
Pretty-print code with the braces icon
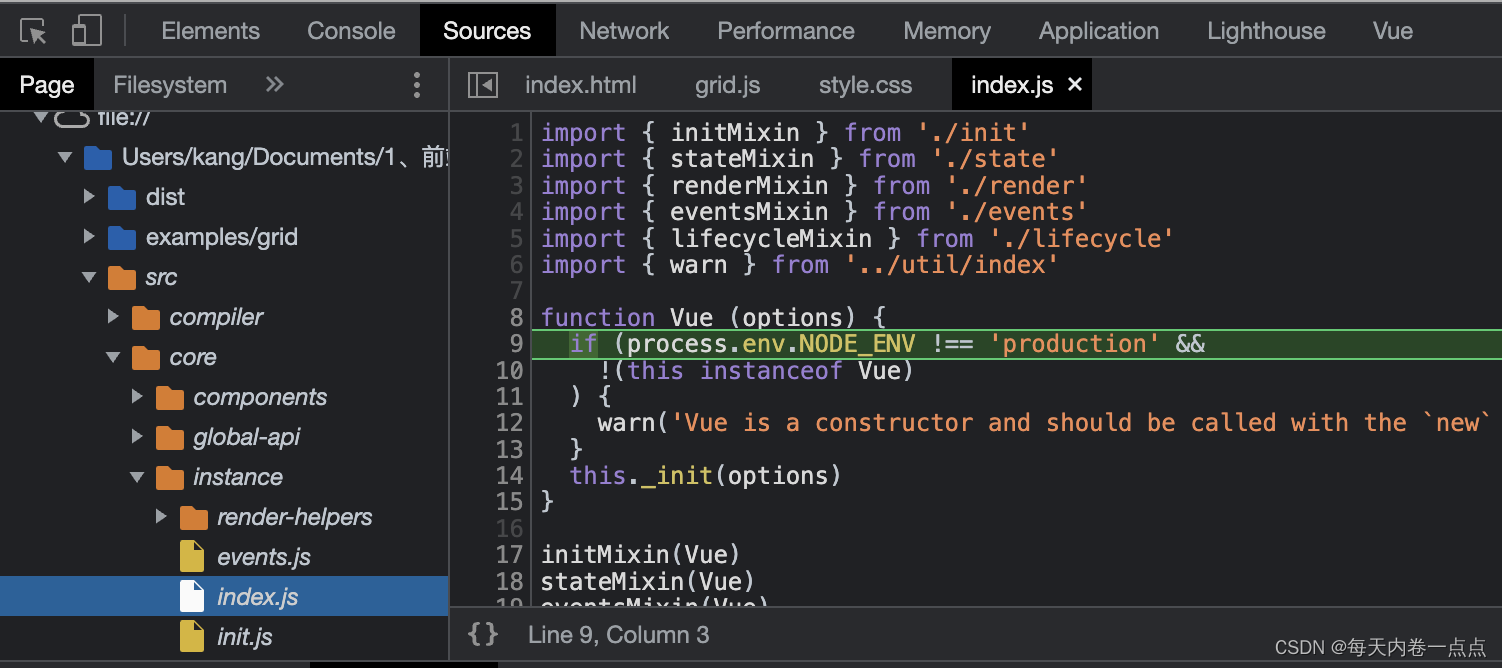click(483, 634)
